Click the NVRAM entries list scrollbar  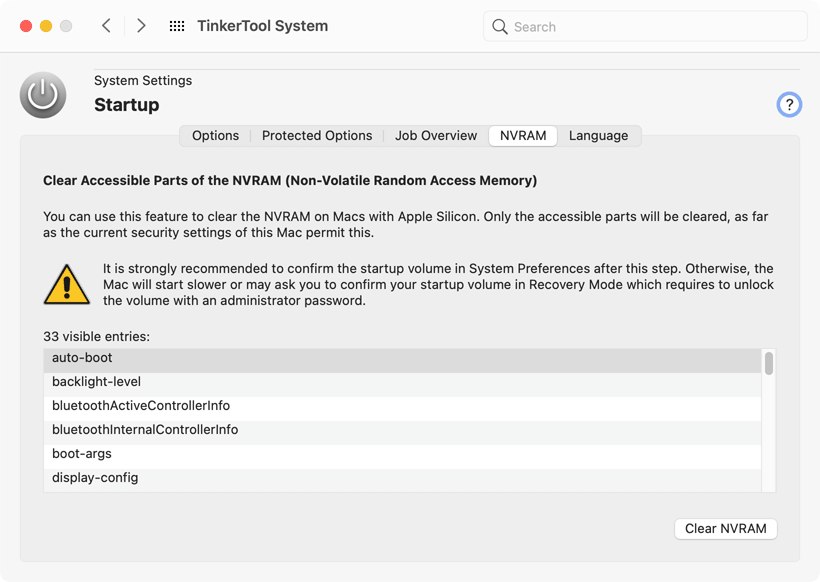click(769, 363)
